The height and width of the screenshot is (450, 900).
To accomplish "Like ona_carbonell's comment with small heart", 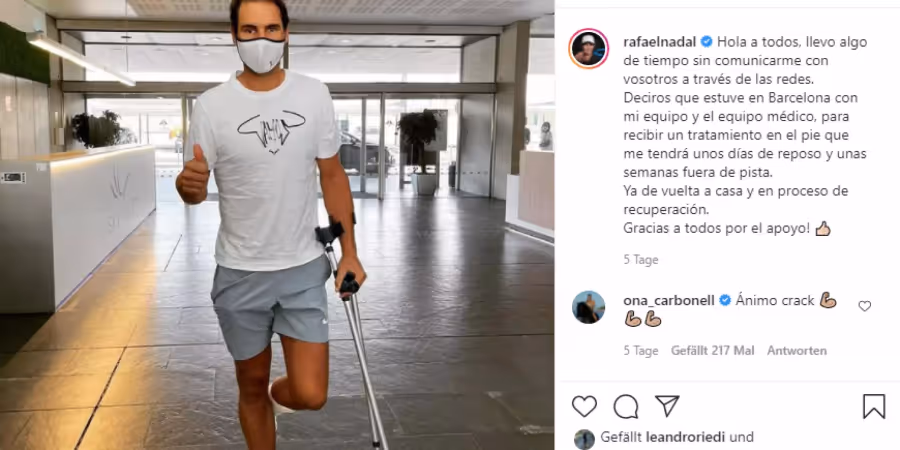I will 864,307.
